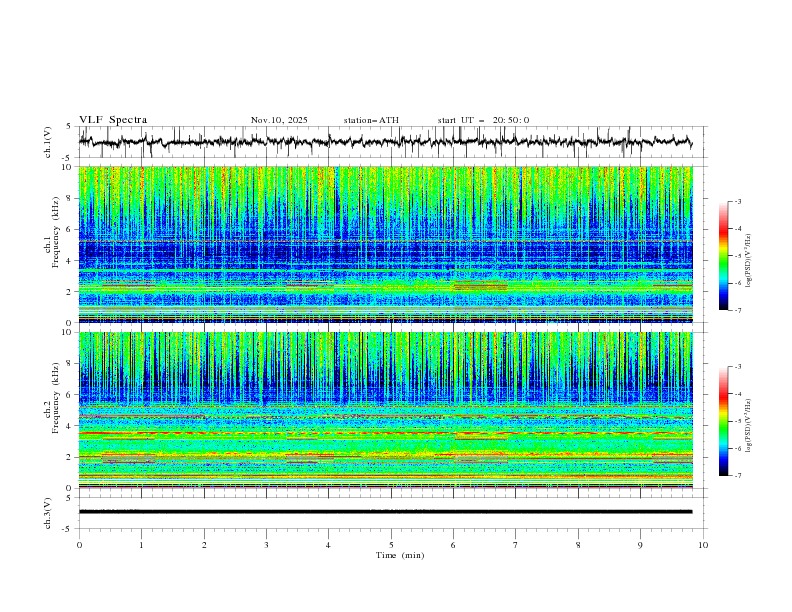This screenshot has height=612, width=792.
Task: Click time axis tick label "1"
Action: (141, 545)
